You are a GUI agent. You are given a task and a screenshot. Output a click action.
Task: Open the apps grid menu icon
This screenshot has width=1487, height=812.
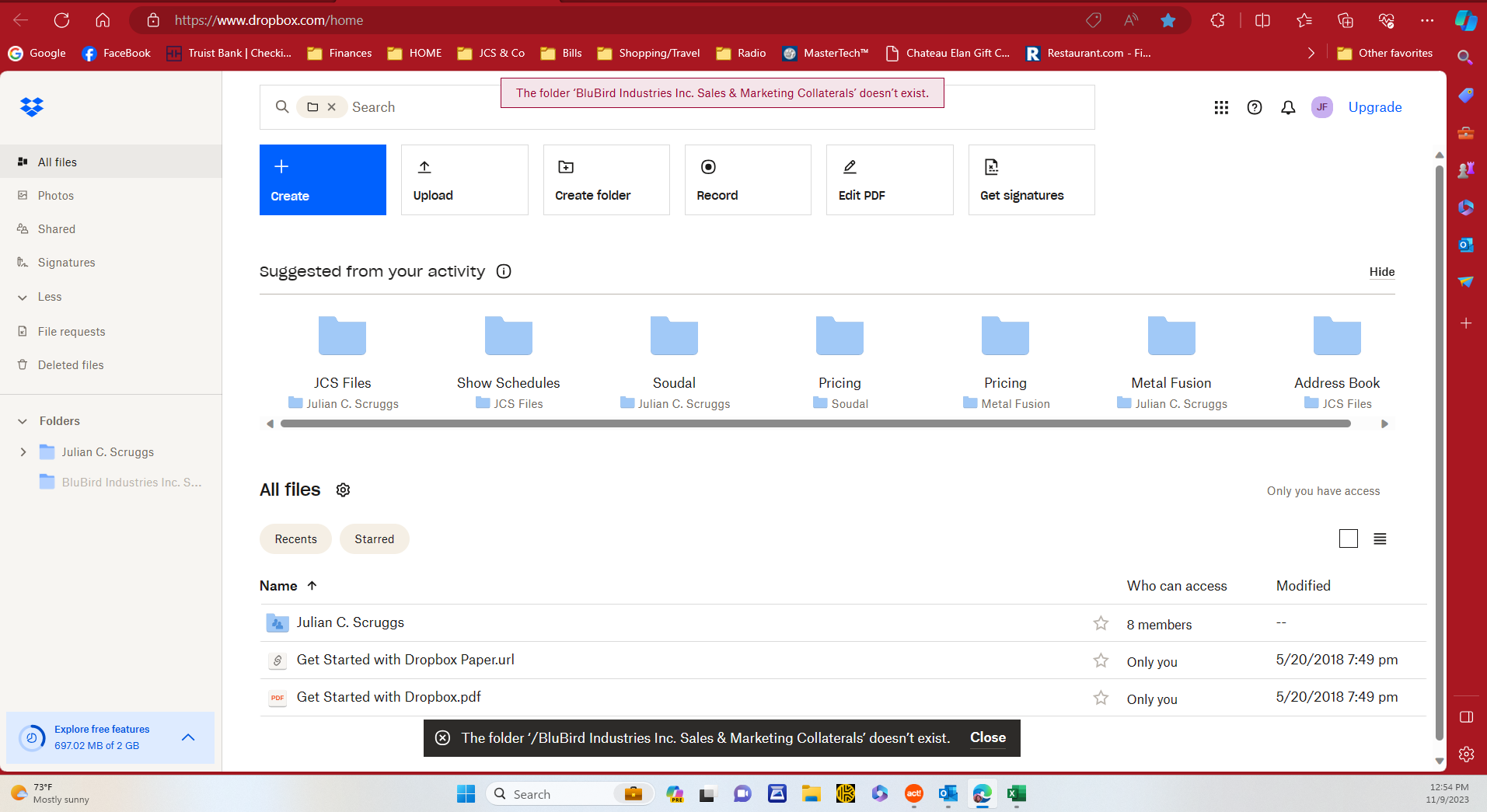pos(1221,107)
